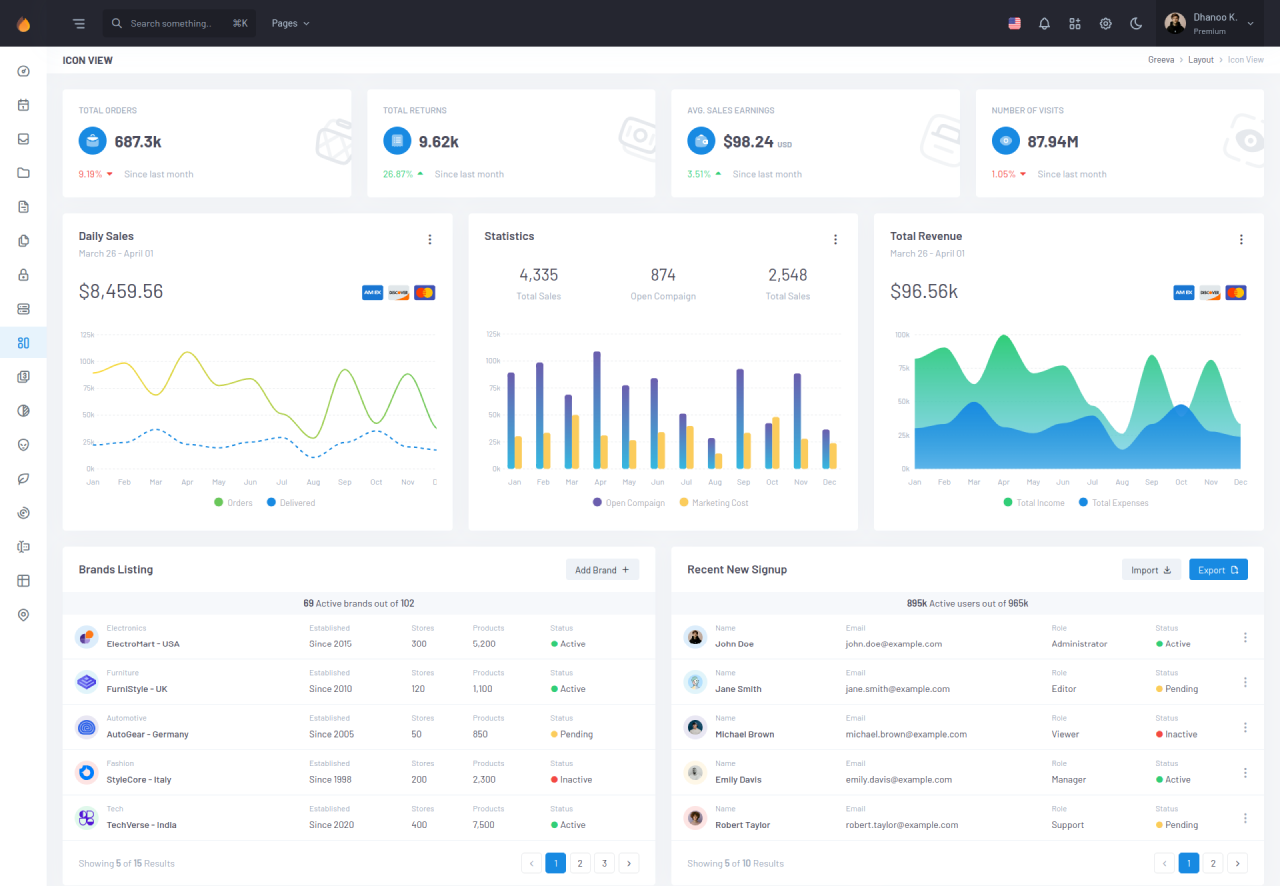Open the lock sidebar icon

tap(23, 275)
